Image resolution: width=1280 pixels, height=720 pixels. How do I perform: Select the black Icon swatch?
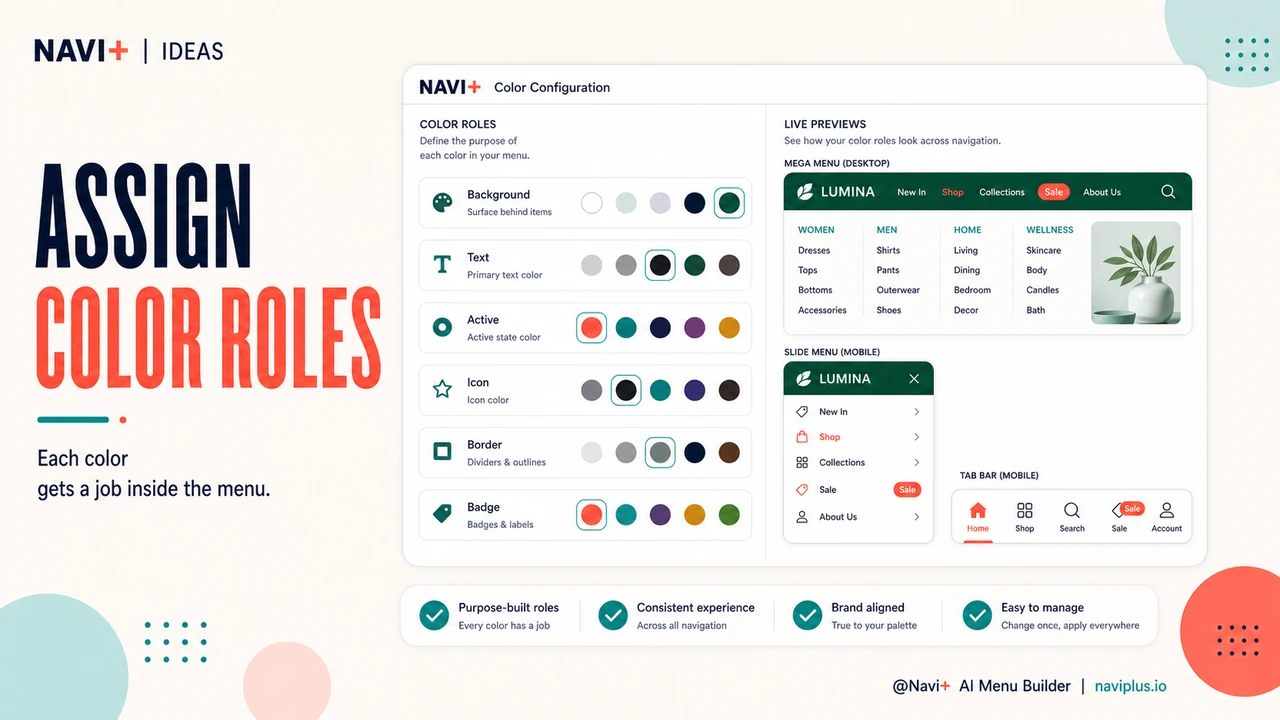pos(626,390)
